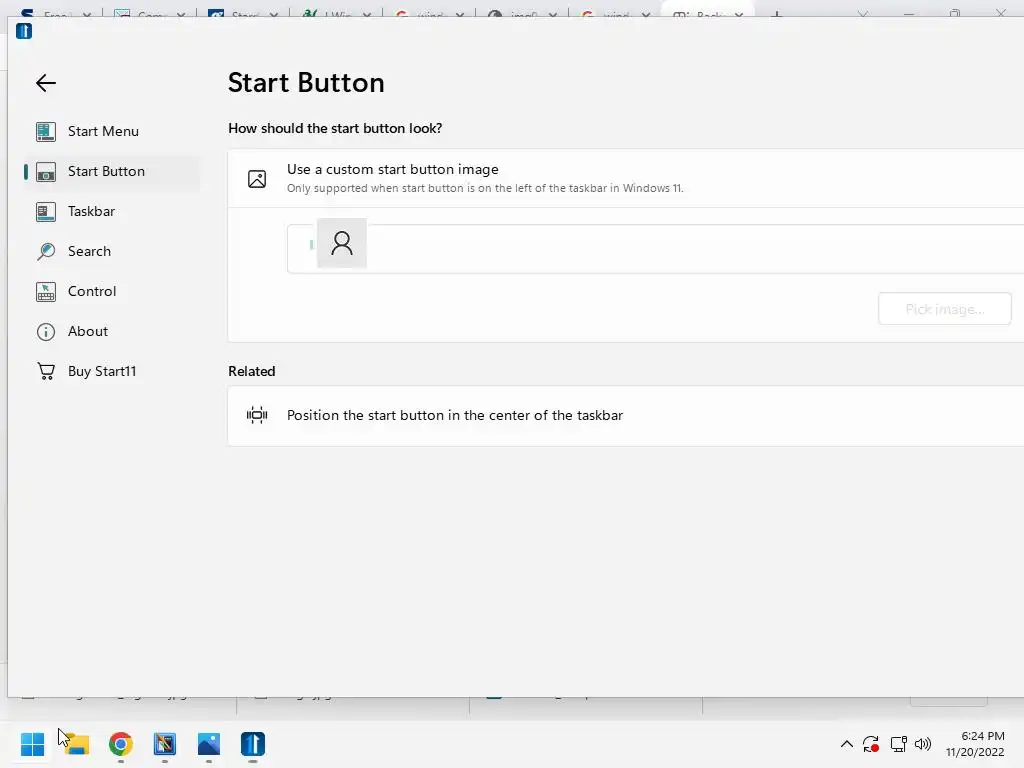This screenshot has height=768, width=1024.
Task: Click the volume speaker tray icon
Action: click(923, 744)
